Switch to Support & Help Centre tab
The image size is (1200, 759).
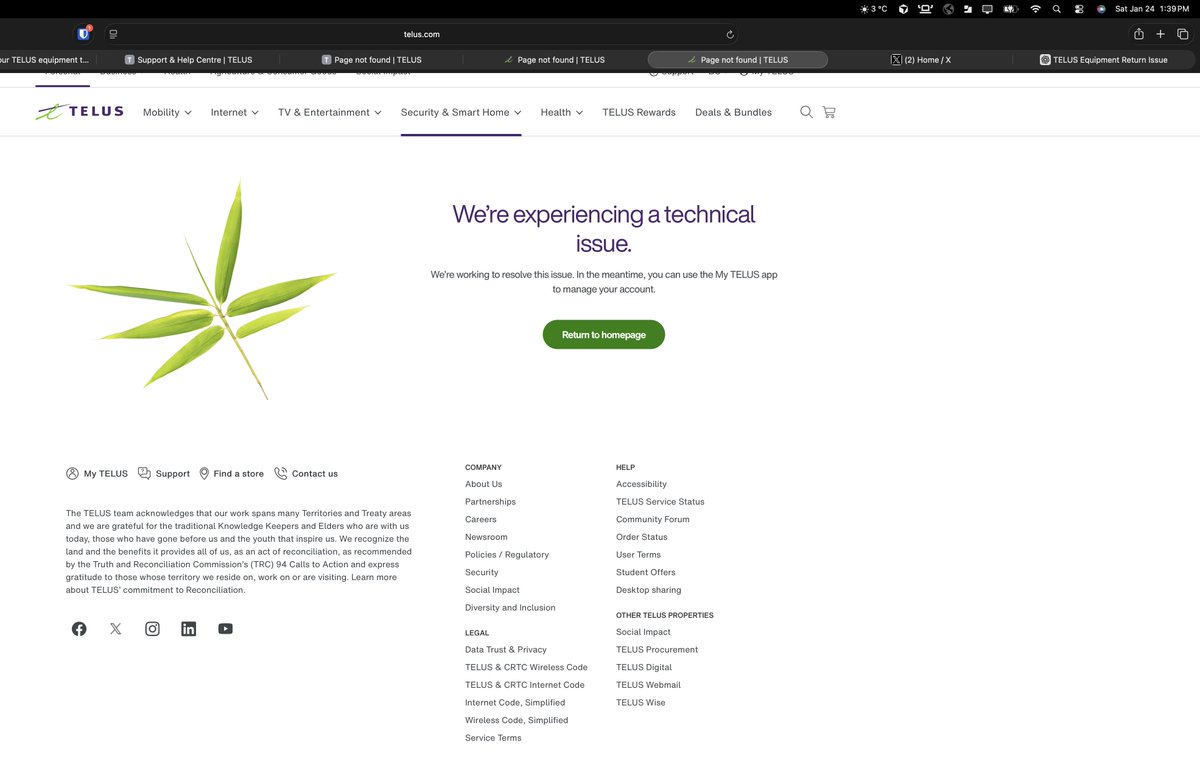point(188,59)
